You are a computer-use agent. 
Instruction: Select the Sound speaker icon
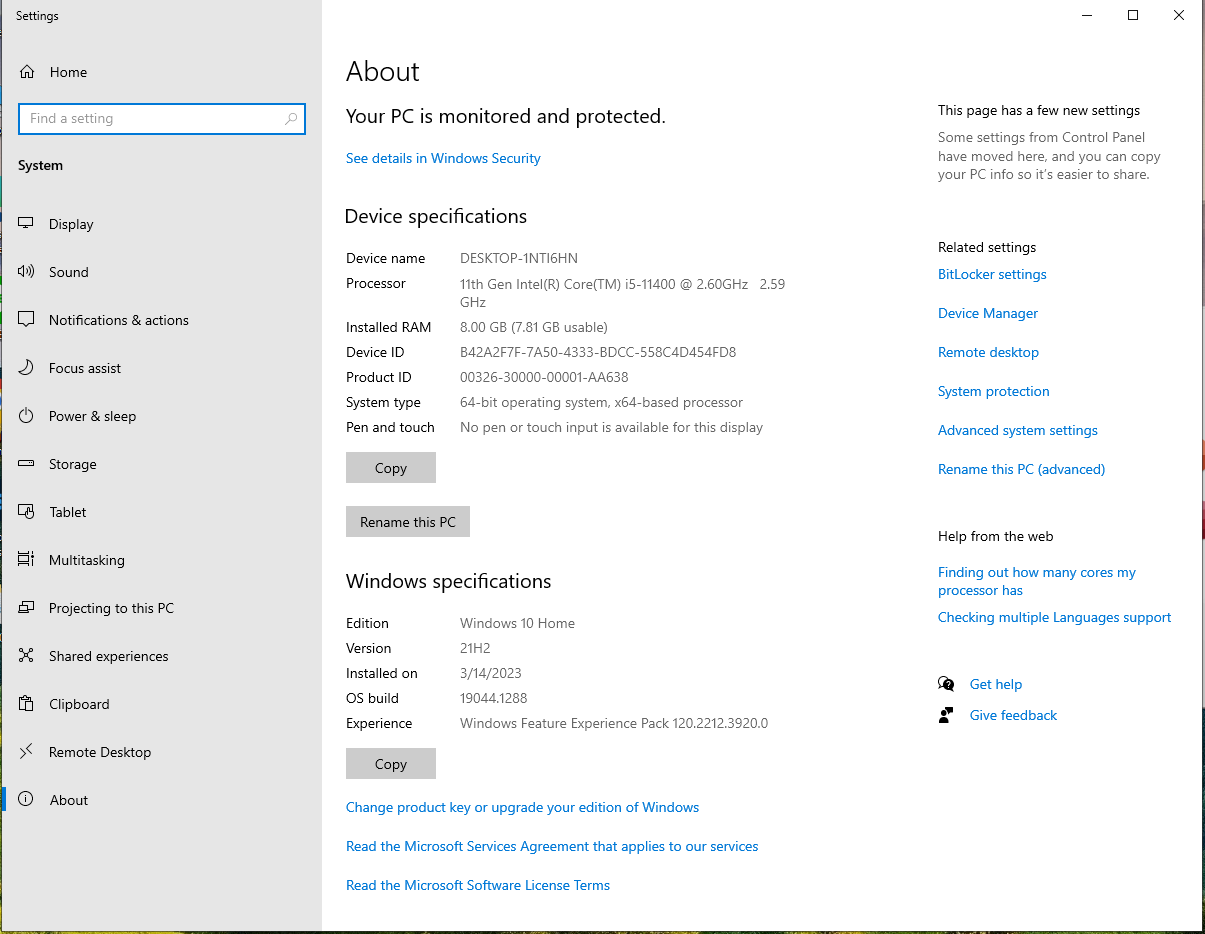click(27, 272)
